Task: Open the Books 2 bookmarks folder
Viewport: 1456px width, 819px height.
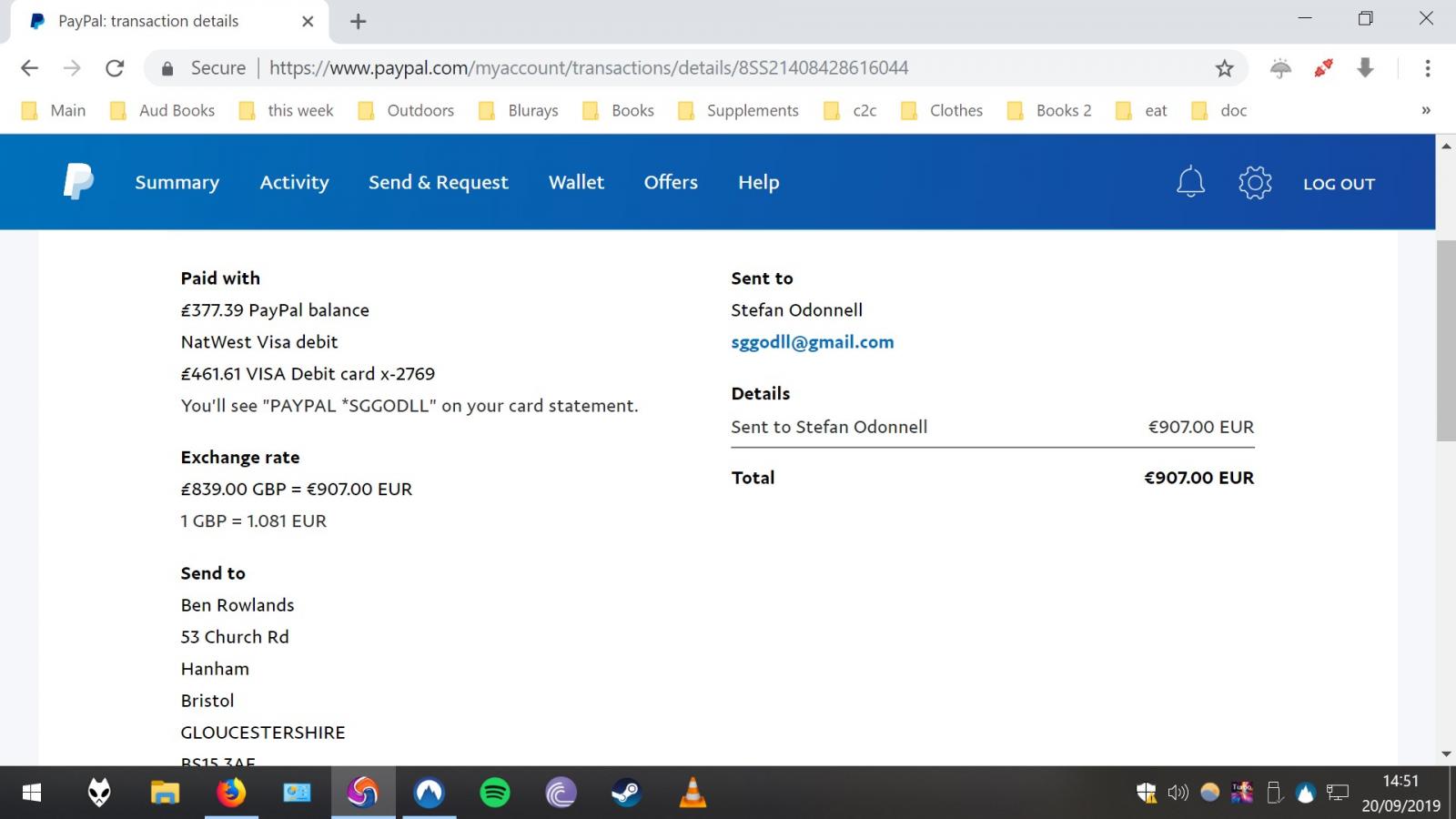Action: [x=1049, y=110]
